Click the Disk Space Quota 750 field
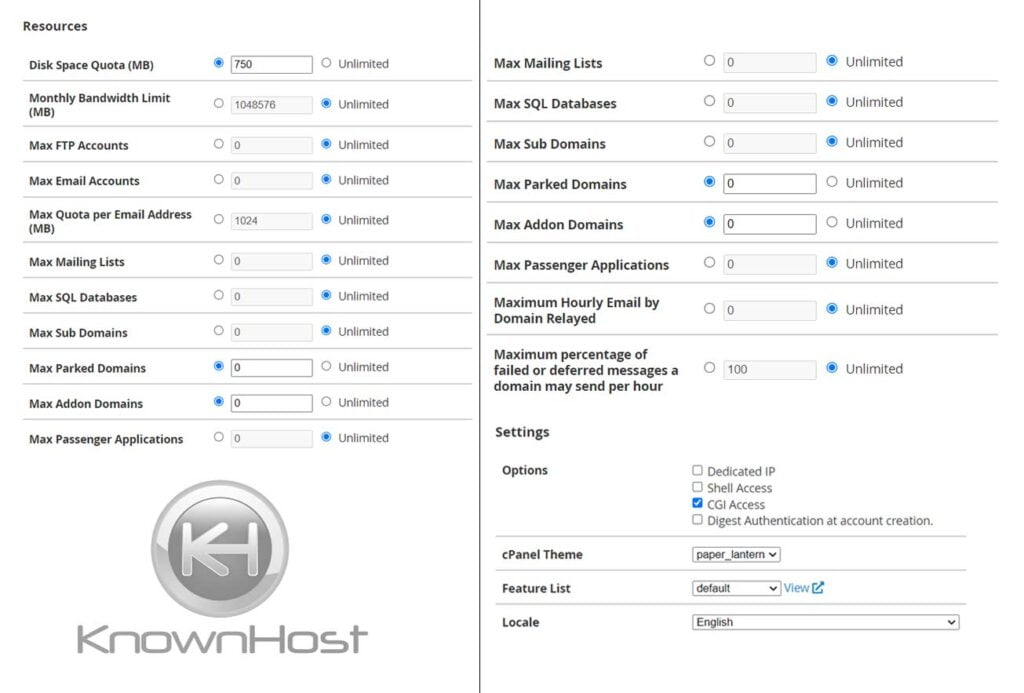Viewport: 1024px width, 693px height. (x=272, y=64)
